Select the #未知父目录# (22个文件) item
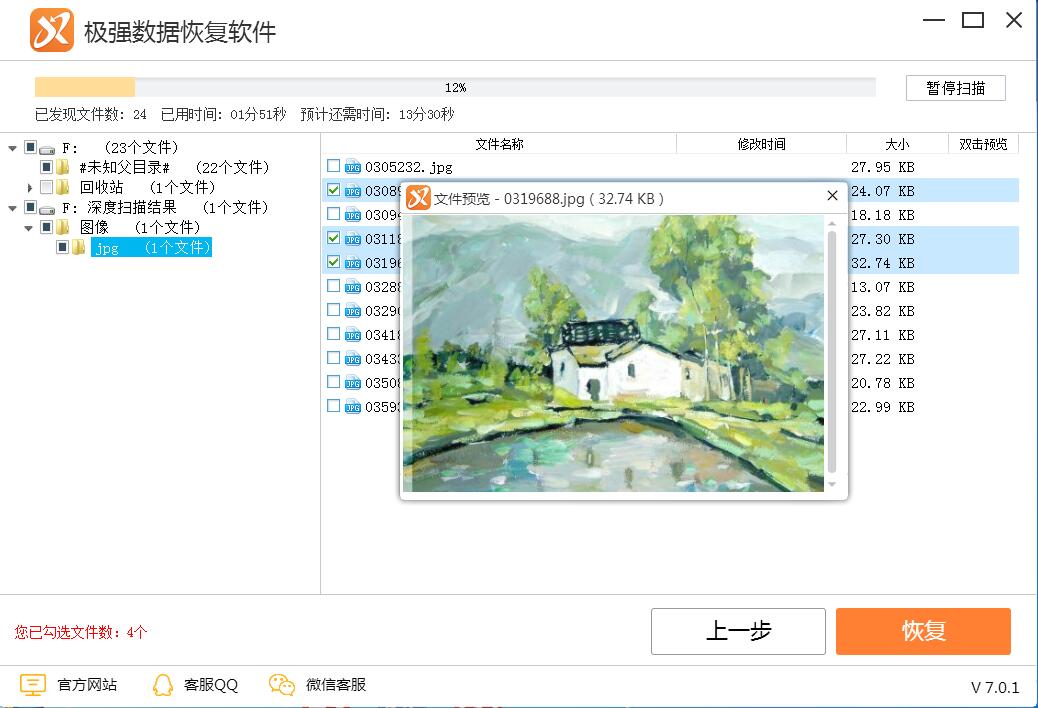1038x708 pixels. 174,167
